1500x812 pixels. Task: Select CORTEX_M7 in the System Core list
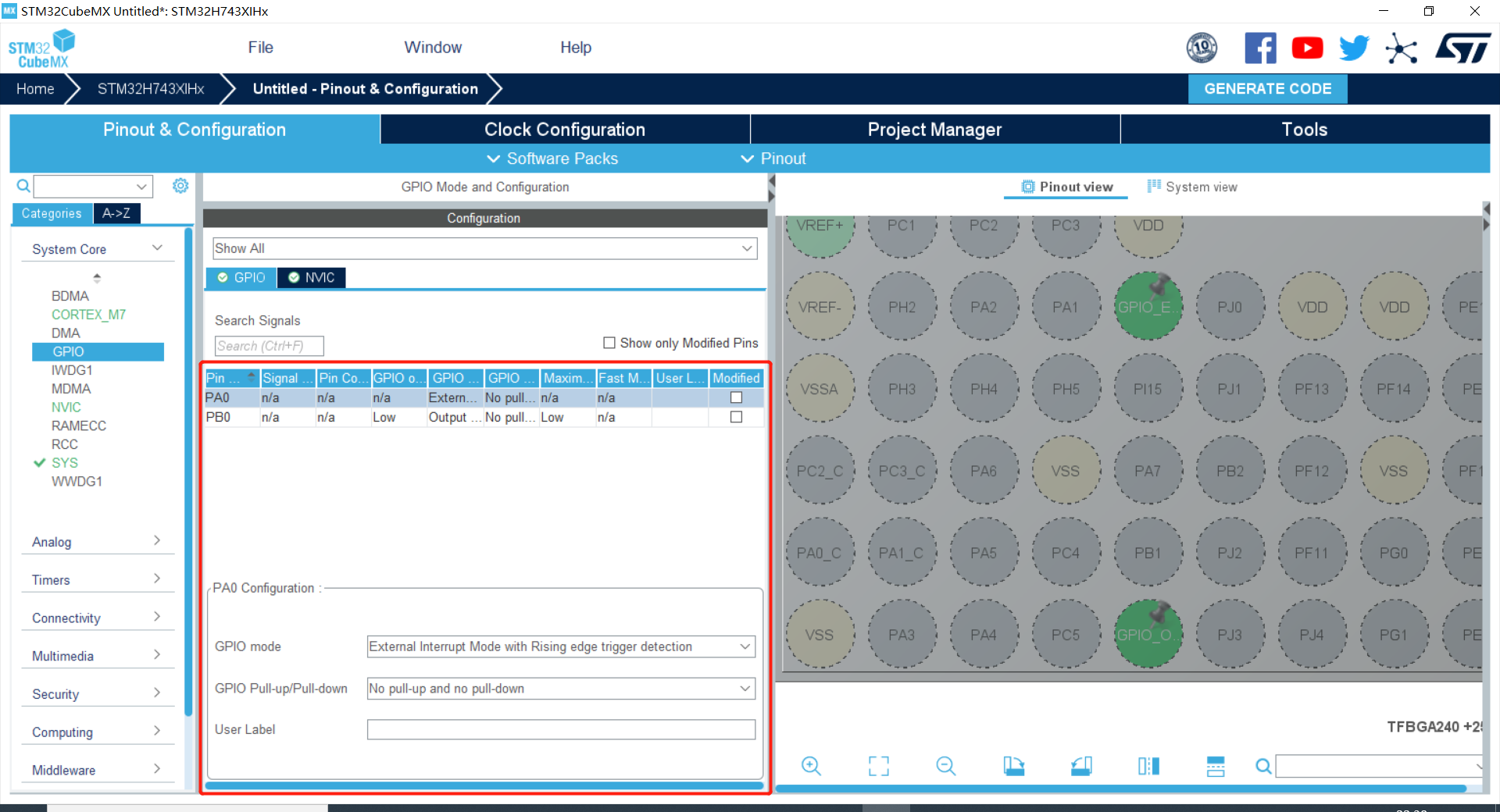[88, 315]
